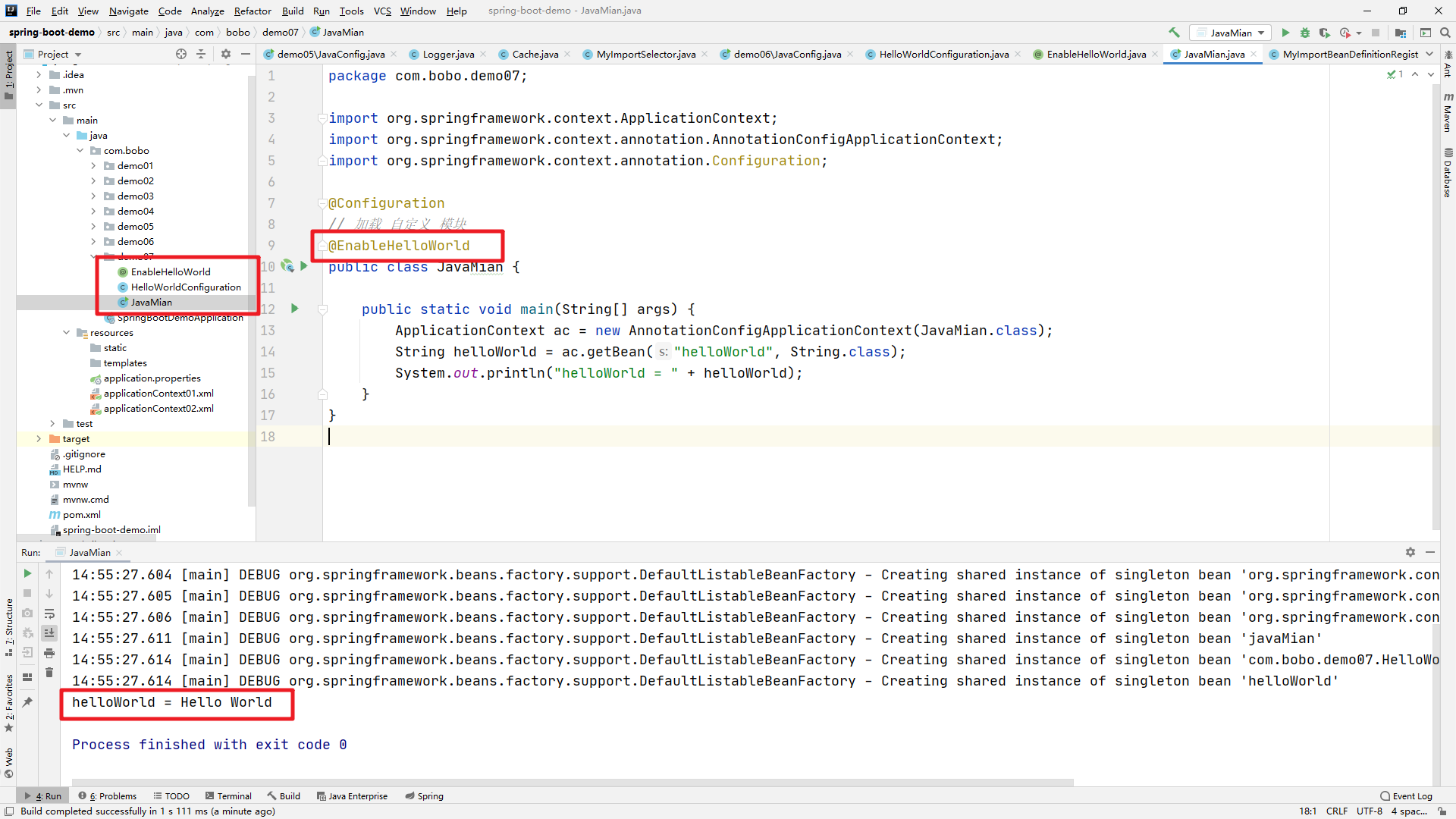Expand the demo06 package folder

pos(93,242)
